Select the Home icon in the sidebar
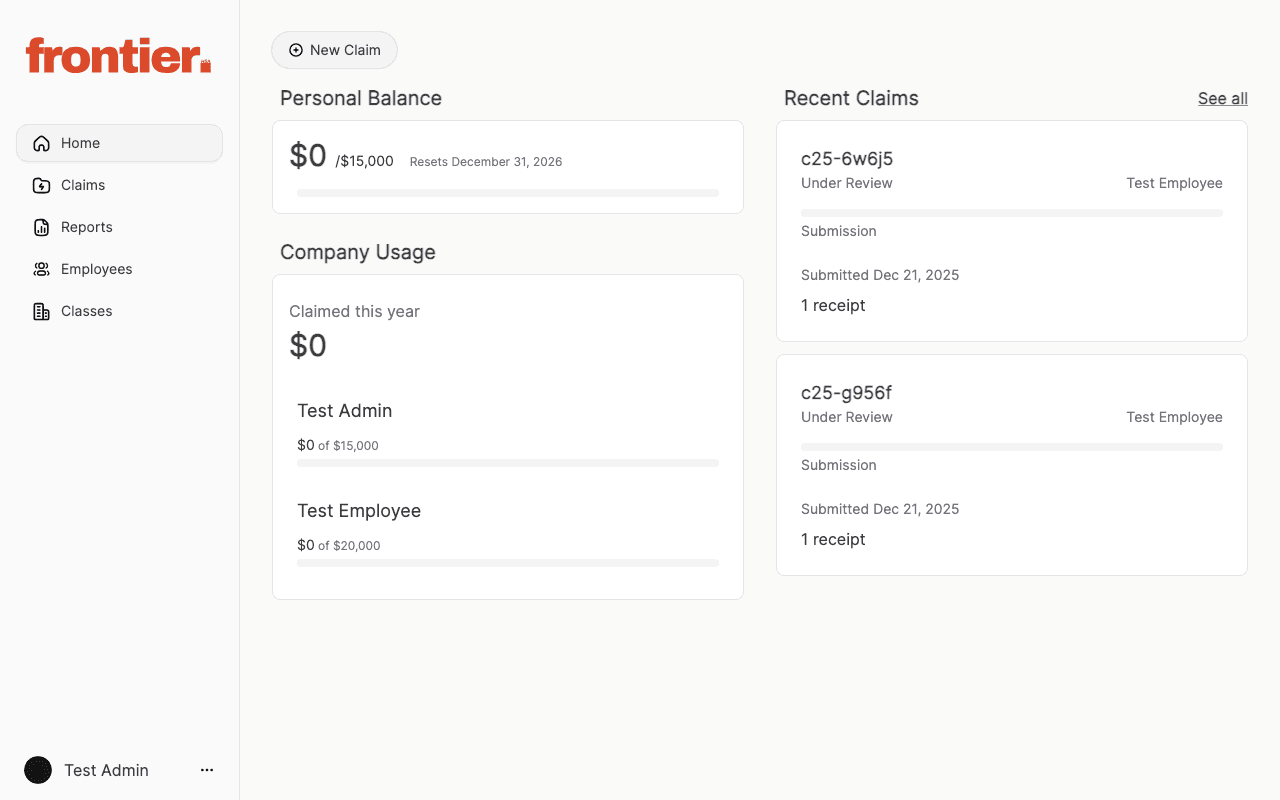 click(x=40, y=143)
